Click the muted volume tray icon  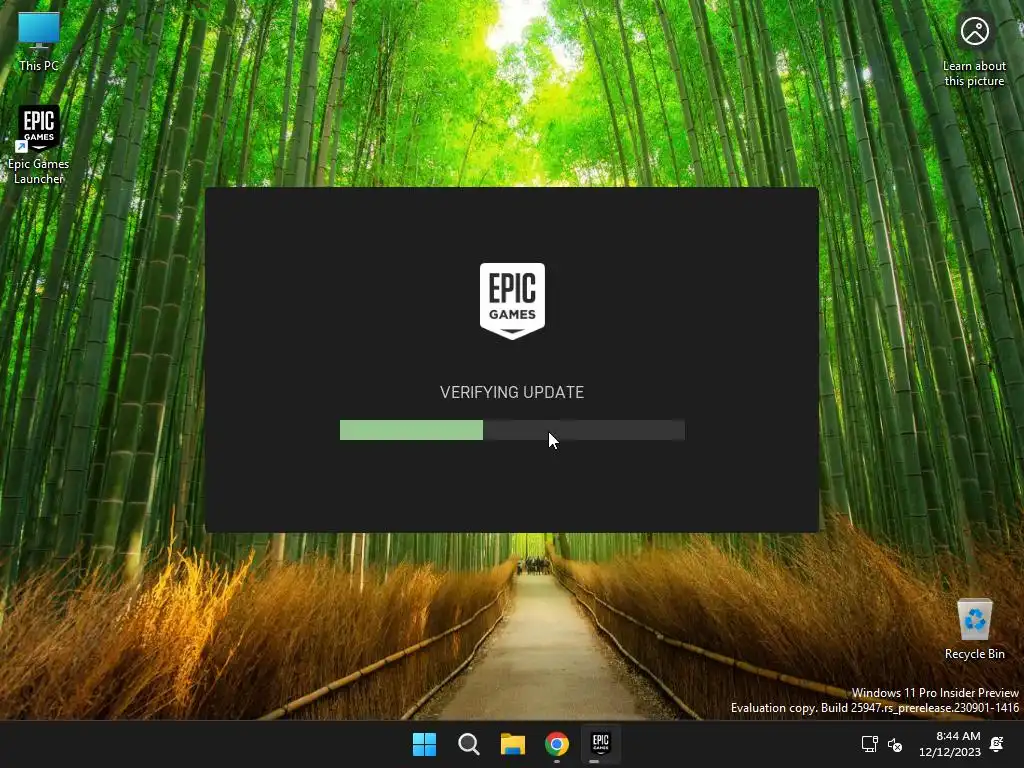895,744
